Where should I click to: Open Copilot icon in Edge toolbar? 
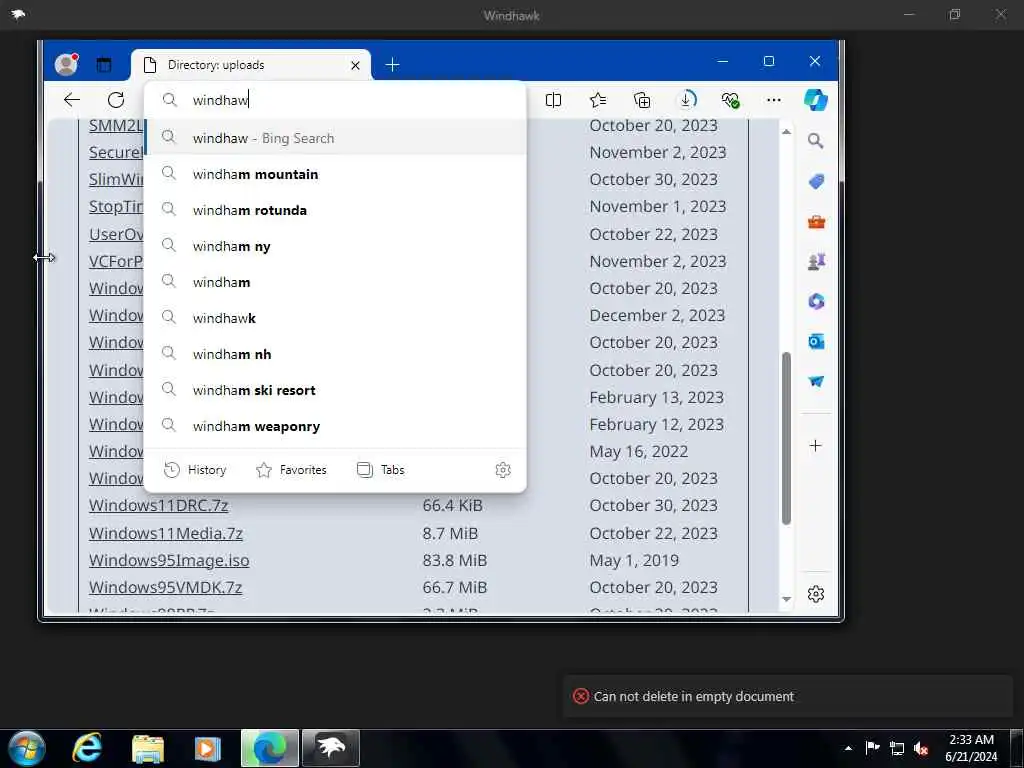[x=816, y=100]
